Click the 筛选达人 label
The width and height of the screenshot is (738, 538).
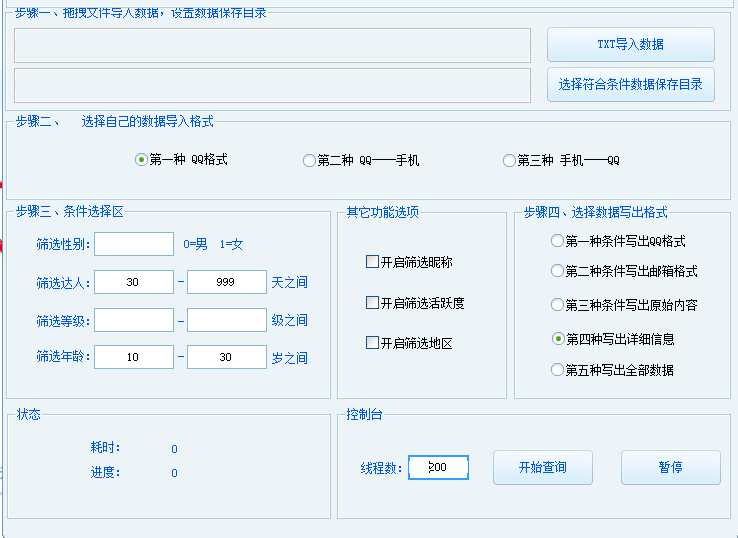[63, 283]
